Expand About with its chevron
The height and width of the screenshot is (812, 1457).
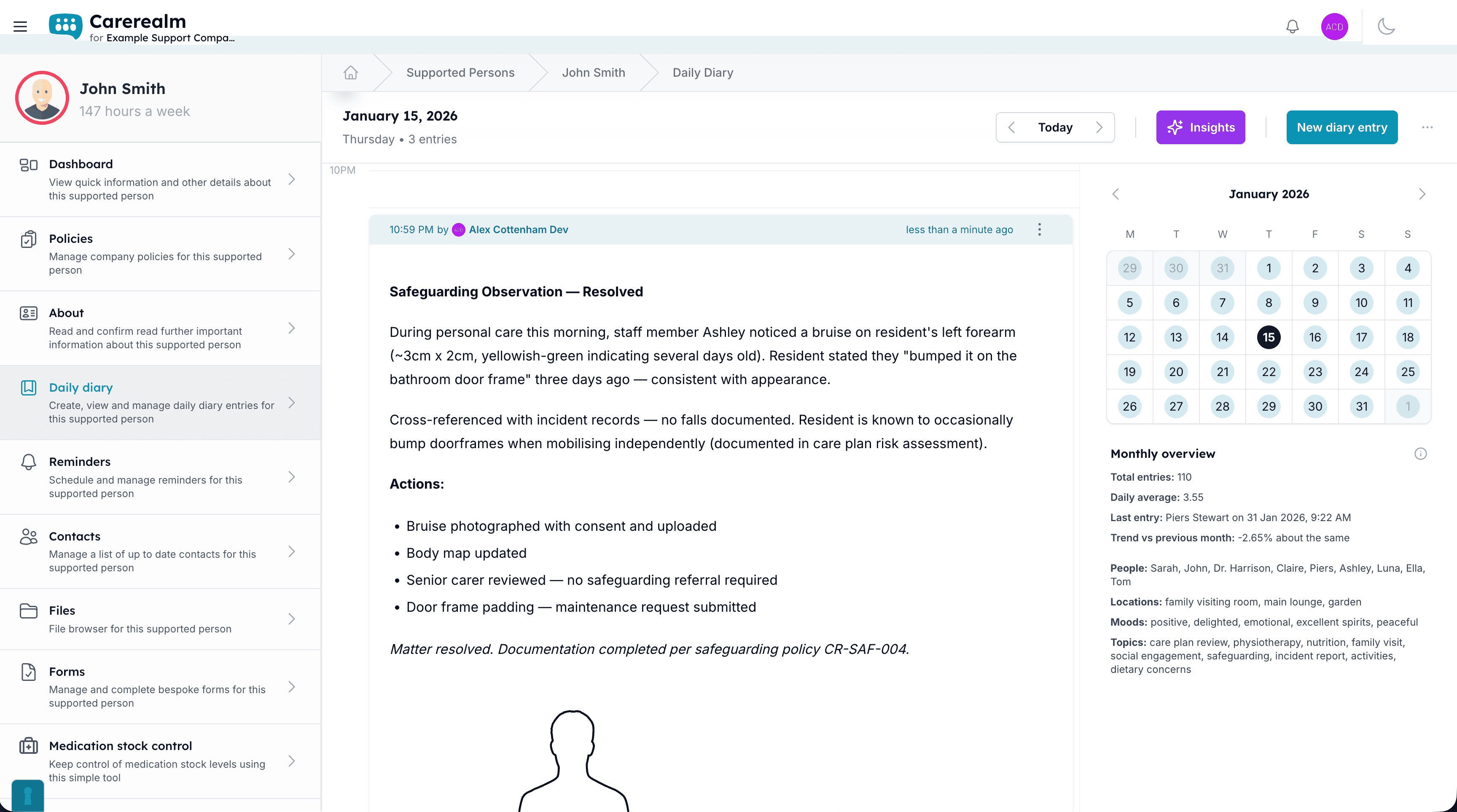(292, 328)
